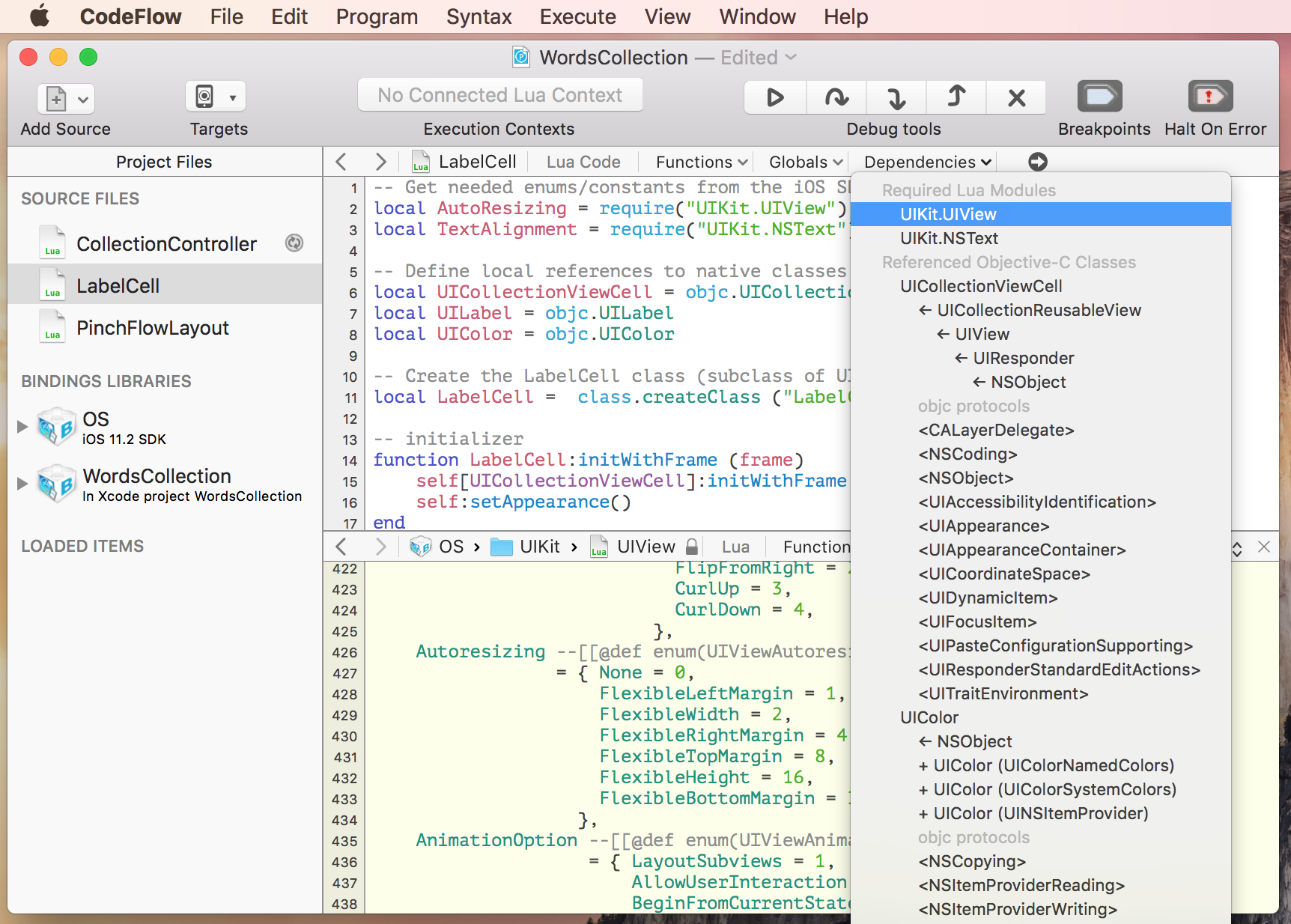
Task: Open the Functions menu in bottom editor
Action: click(816, 547)
